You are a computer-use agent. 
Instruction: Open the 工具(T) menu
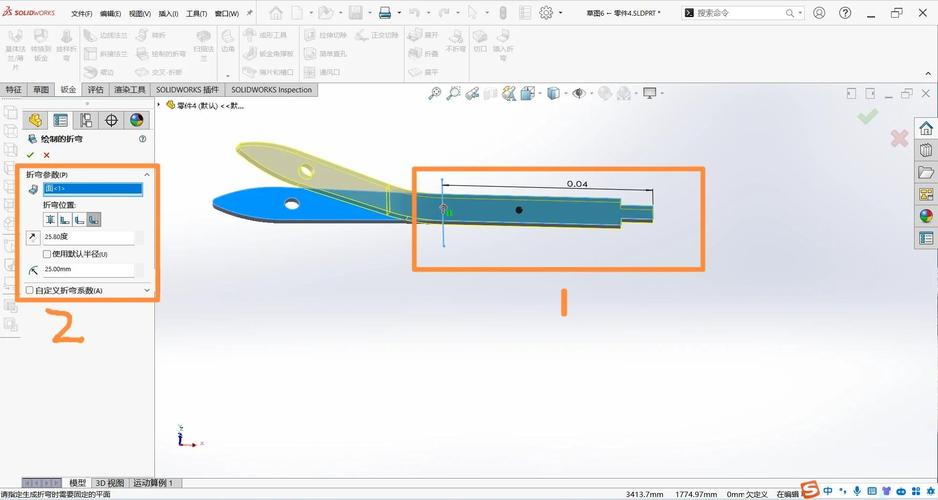click(x=196, y=13)
